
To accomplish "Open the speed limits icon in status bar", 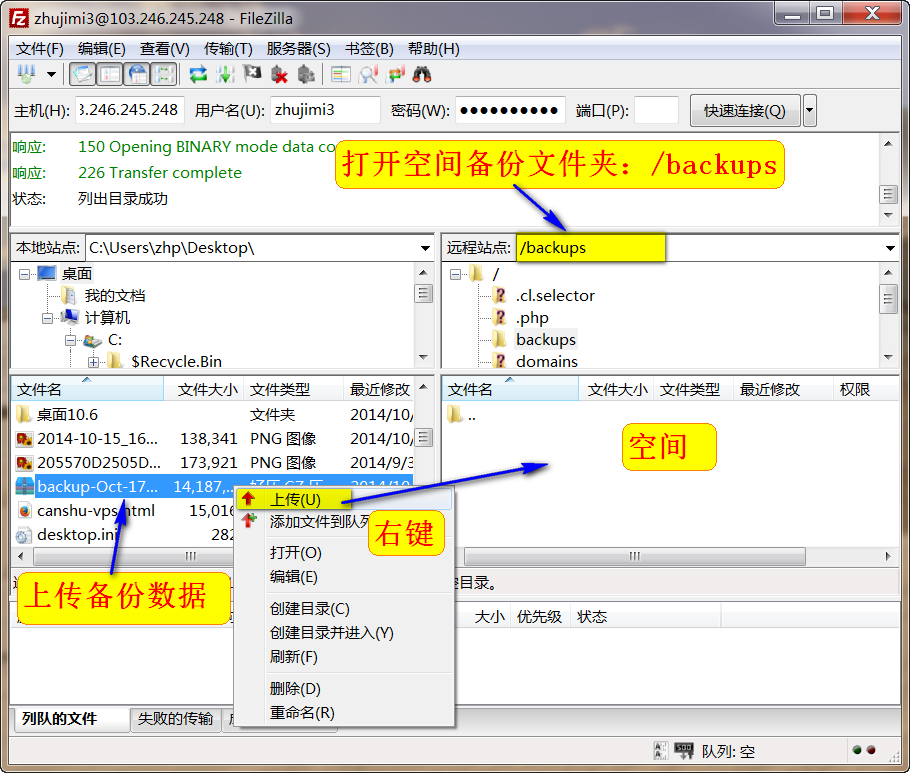I will (684, 751).
